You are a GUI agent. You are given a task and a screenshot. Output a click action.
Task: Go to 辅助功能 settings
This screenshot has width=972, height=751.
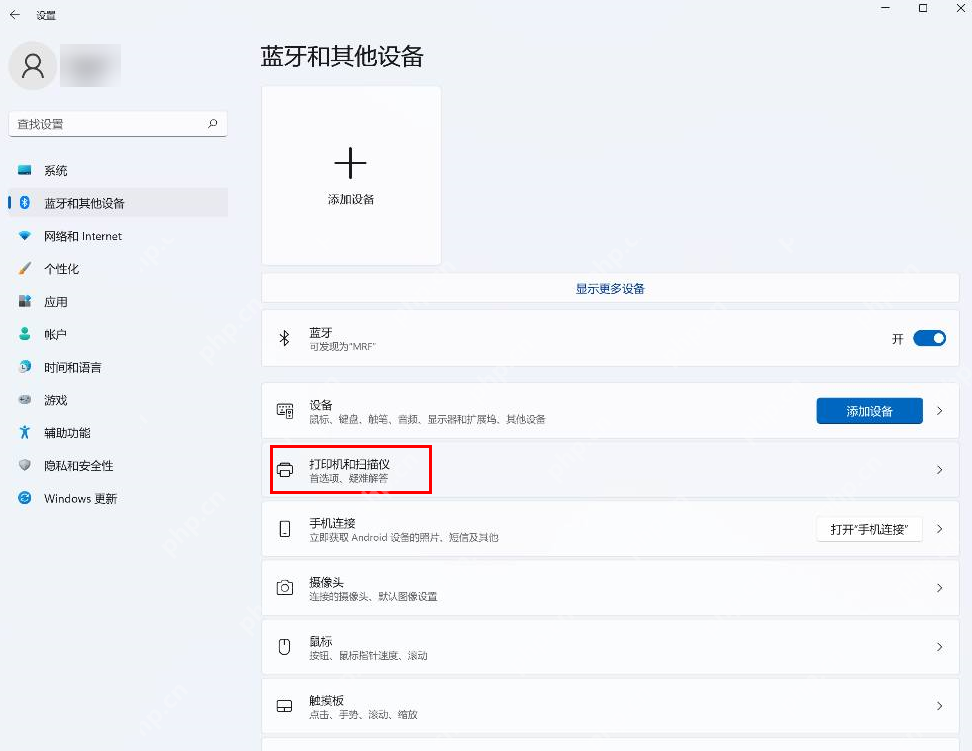[x=118, y=432]
